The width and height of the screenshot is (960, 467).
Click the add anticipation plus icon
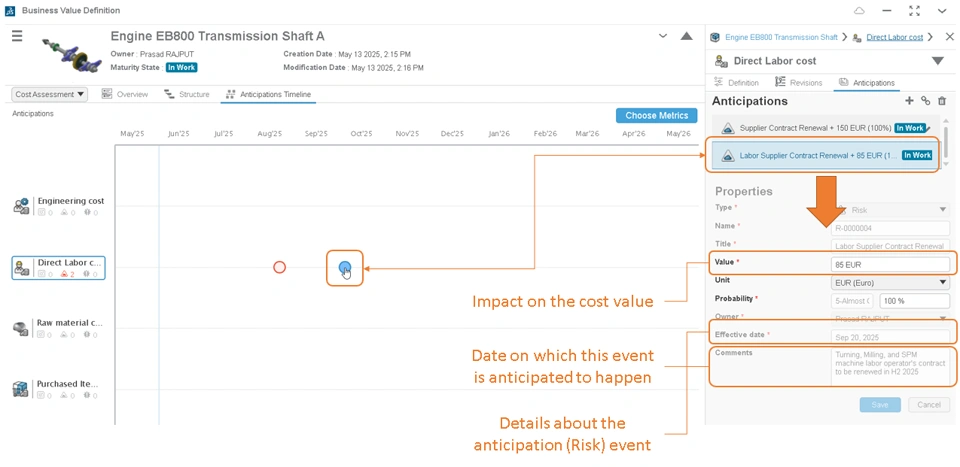click(x=909, y=101)
